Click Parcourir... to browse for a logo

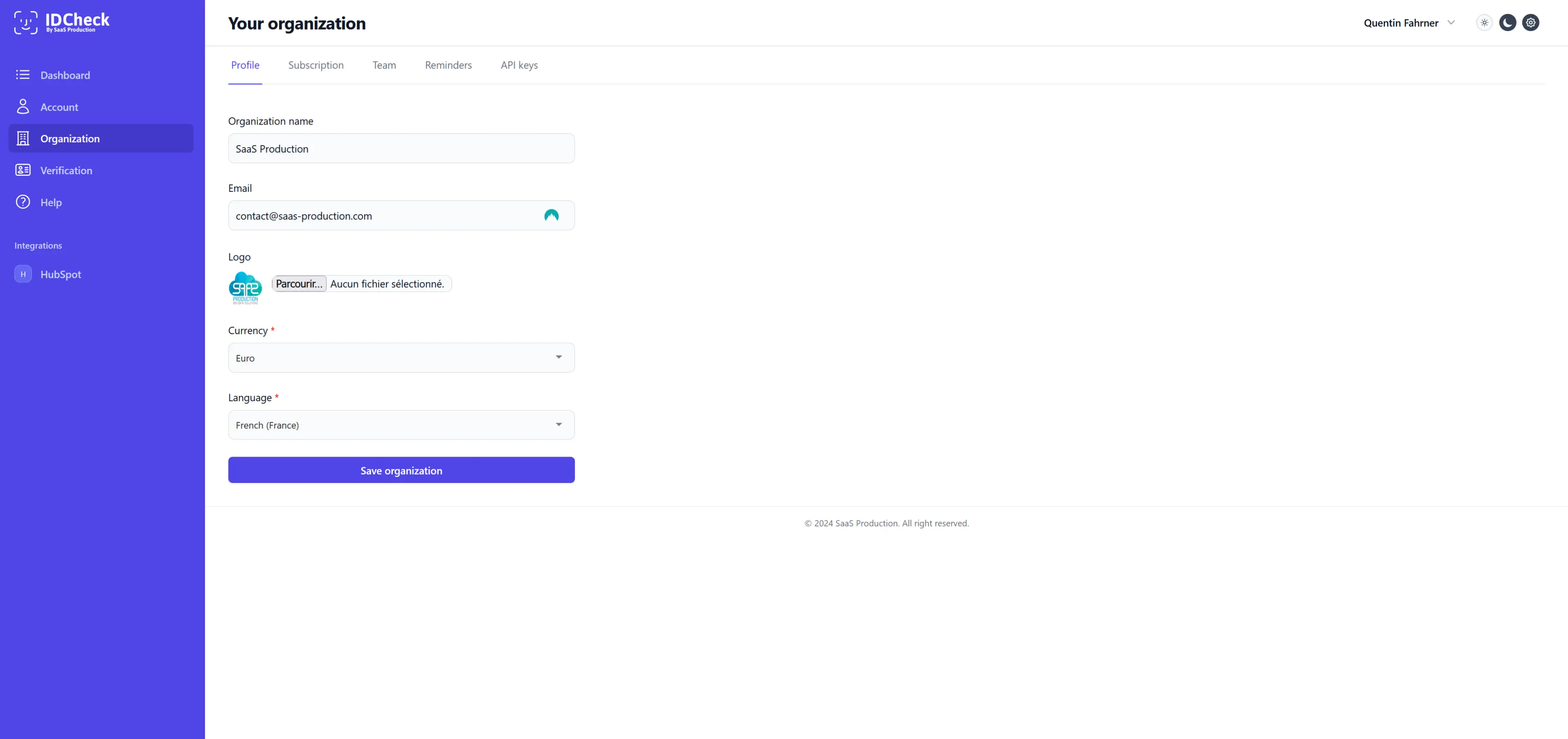point(299,284)
